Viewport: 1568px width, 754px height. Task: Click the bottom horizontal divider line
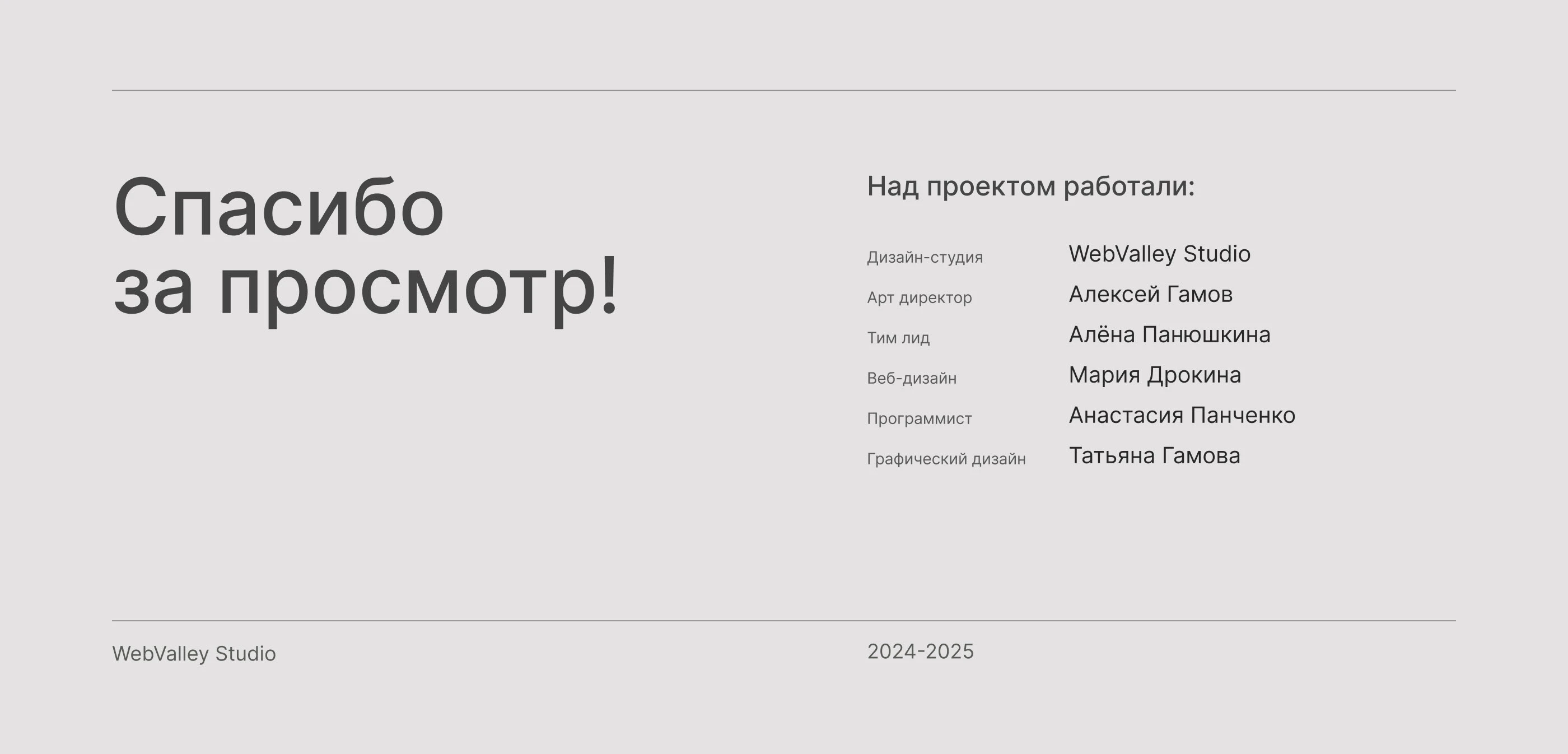click(783, 621)
